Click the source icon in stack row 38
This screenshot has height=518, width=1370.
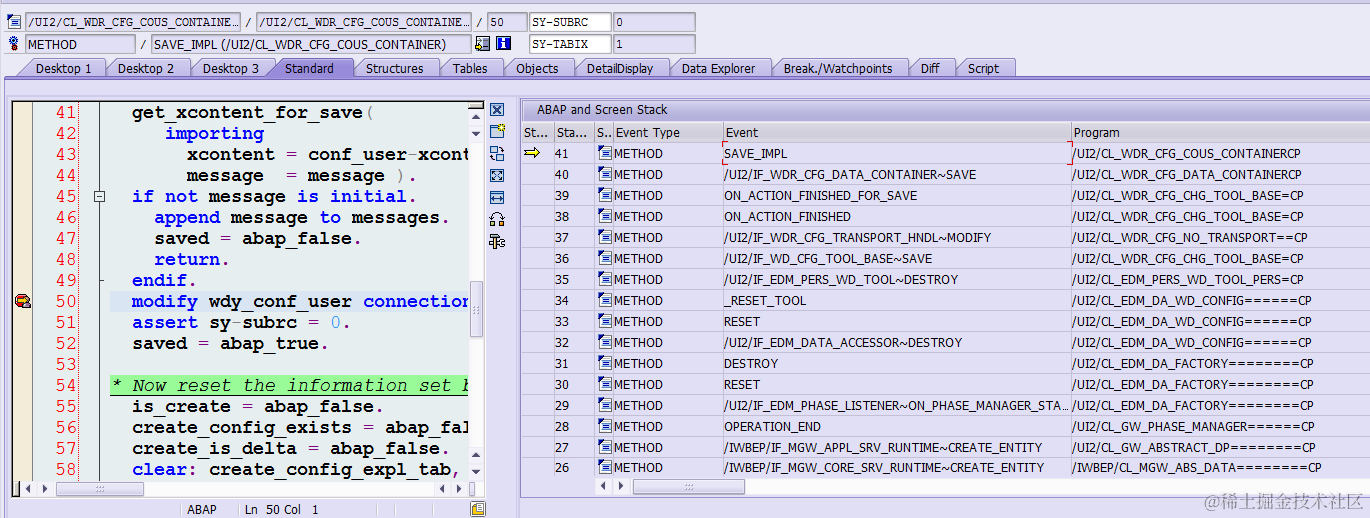coord(604,216)
